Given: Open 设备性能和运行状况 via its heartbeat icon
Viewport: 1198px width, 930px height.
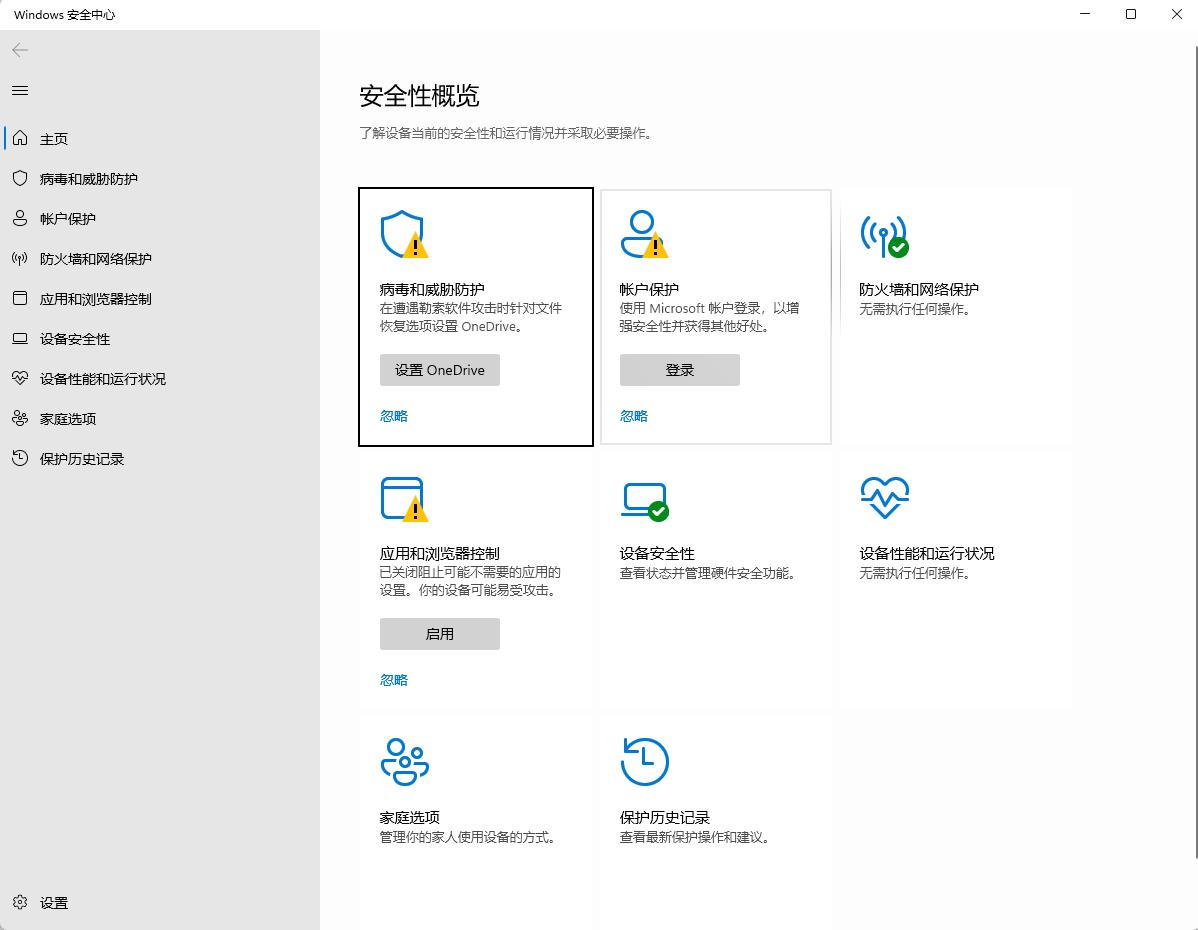Looking at the screenshot, I should pos(885,498).
